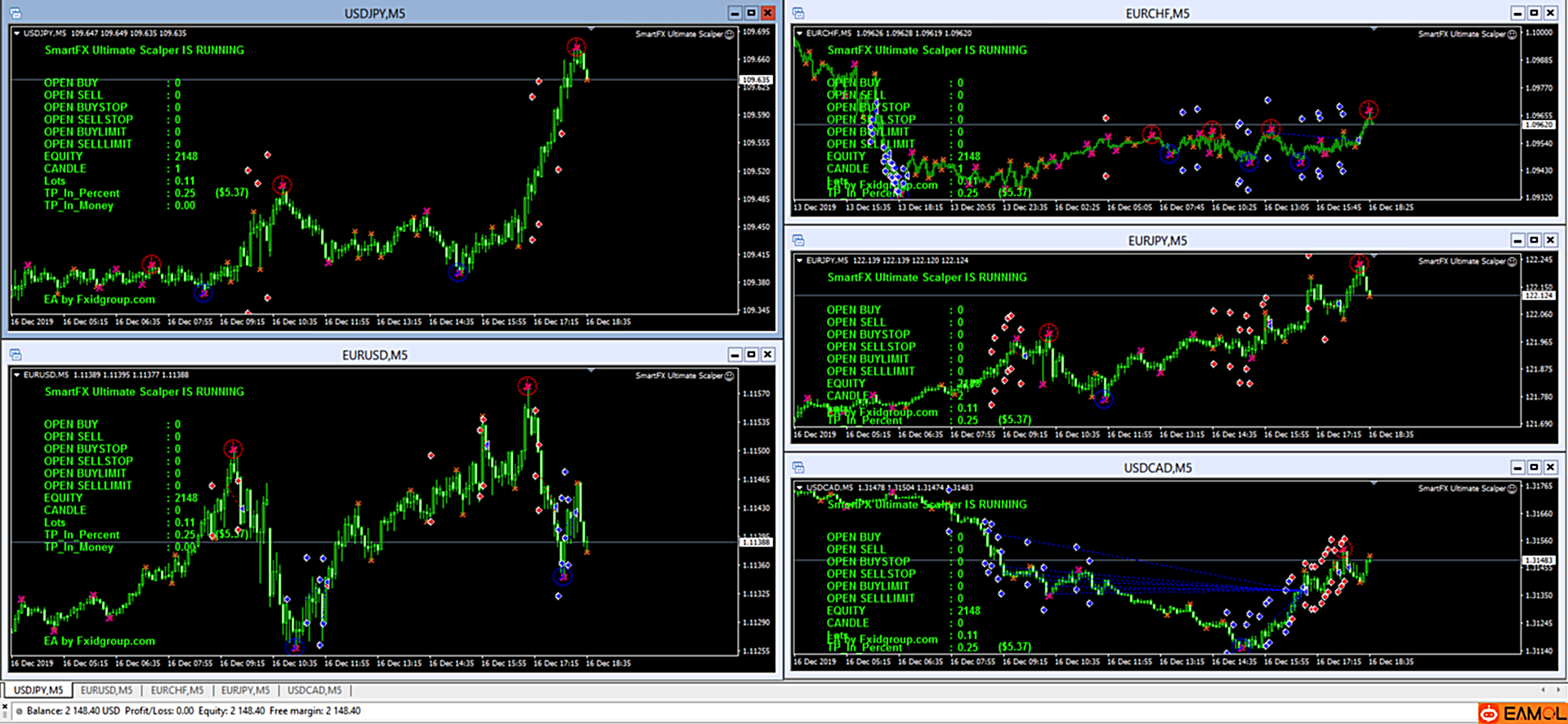Image resolution: width=1568 pixels, height=724 pixels.
Task: Close the terminal panel with the small x
Action: click(5, 707)
